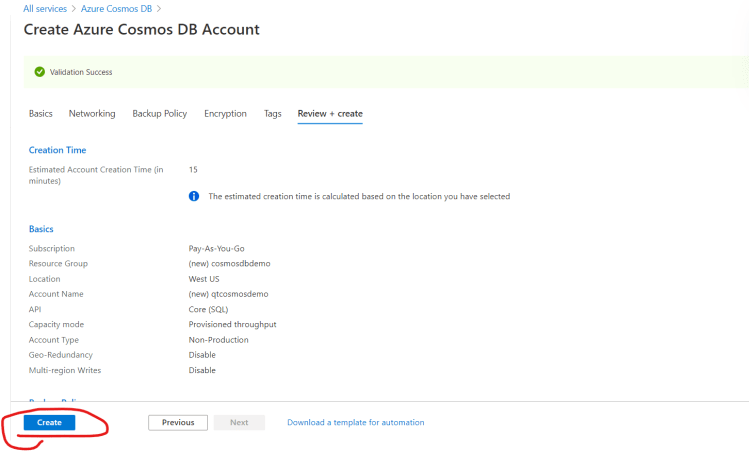Viewport: 749px width, 451px height.
Task: Switch to the Basics tab
Action: (x=41, y=114)
